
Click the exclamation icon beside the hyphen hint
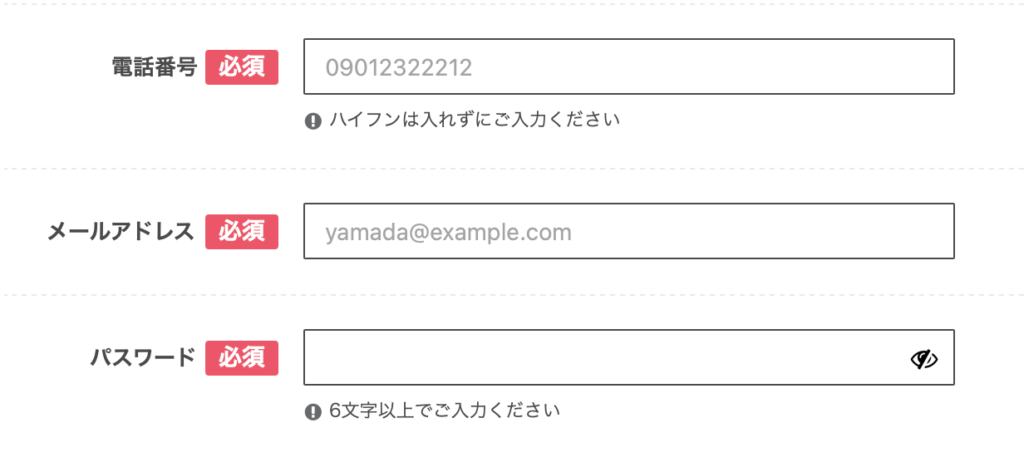pyautogui.click(x=313, y=121)
